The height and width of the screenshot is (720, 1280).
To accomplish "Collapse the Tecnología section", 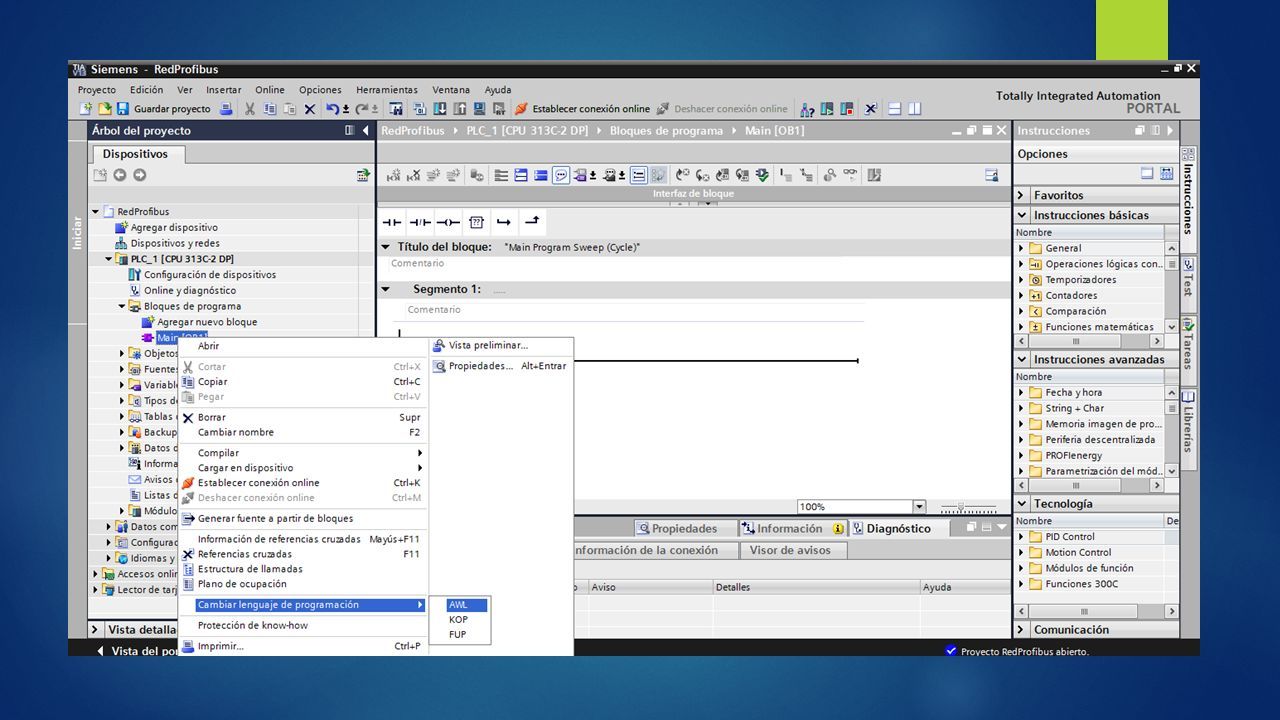I will tap(1022, 504).
